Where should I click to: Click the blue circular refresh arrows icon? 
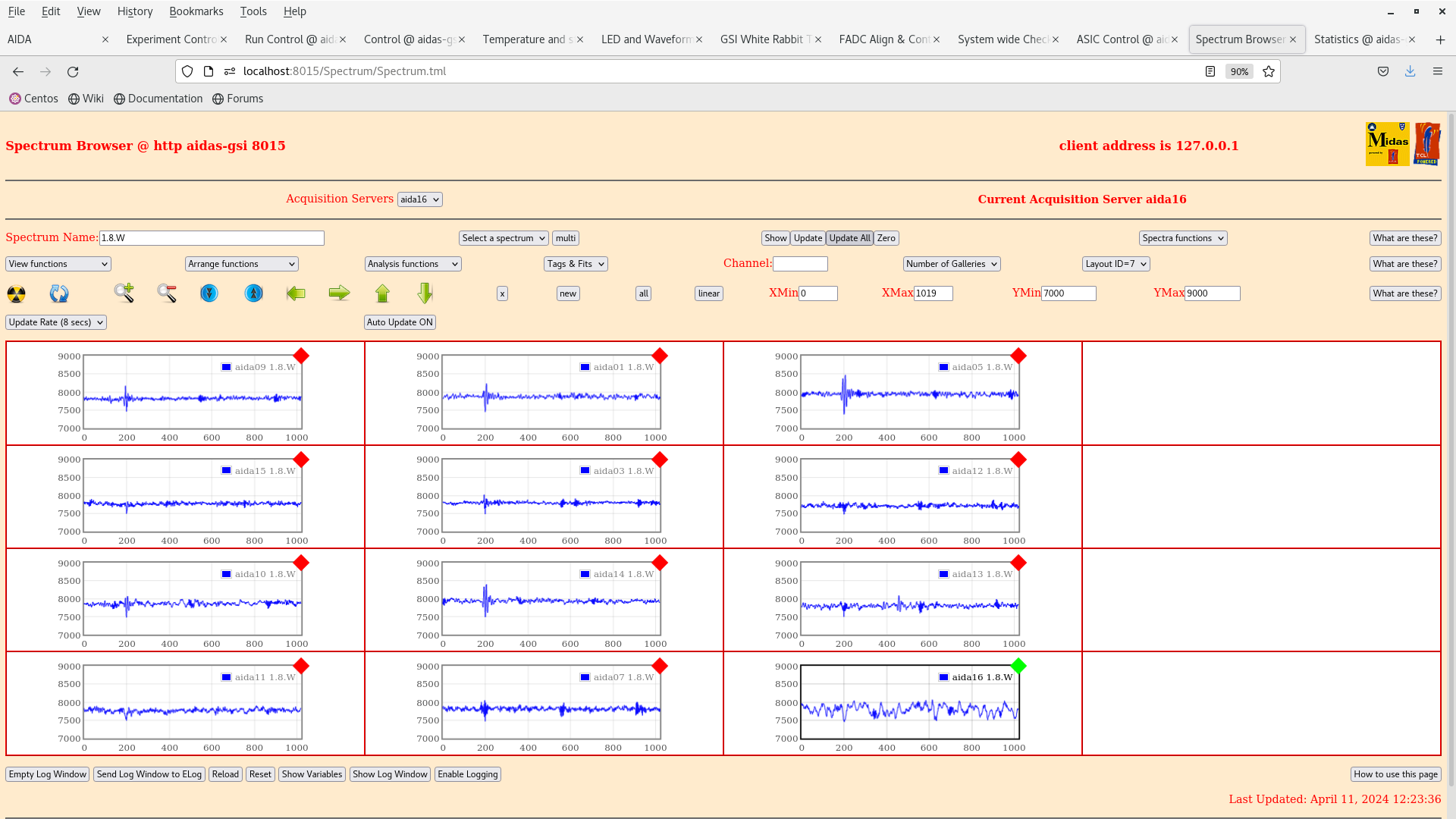click(59, 293)
